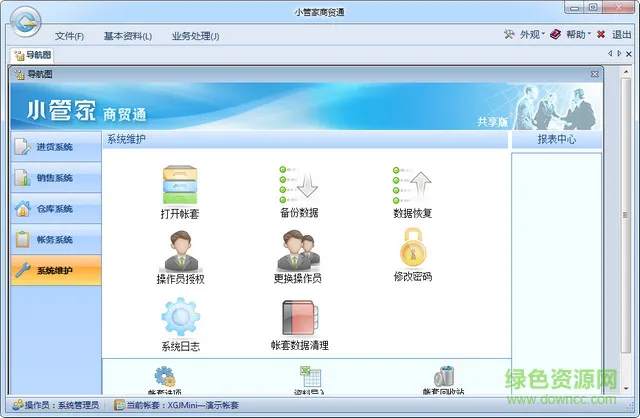Click 退出 to exit the program

point(614,35)
